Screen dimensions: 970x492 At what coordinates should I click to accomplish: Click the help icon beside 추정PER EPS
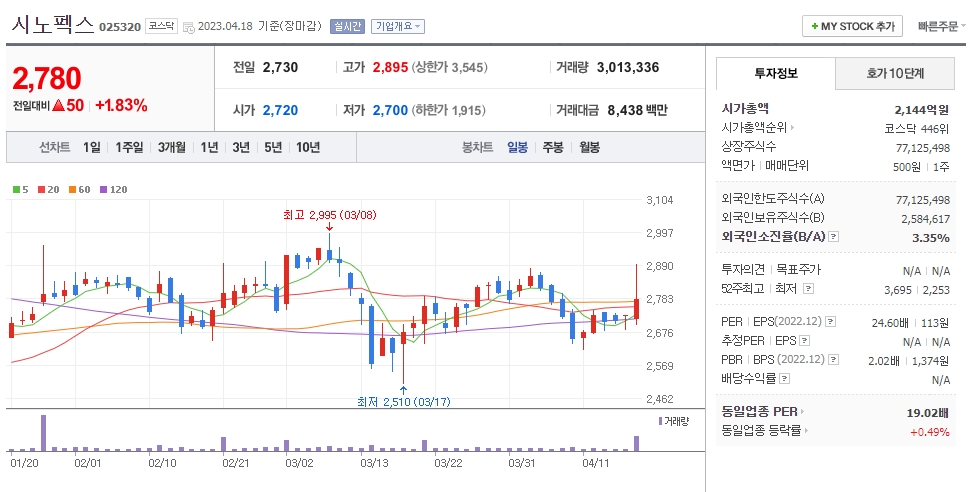(804, 341)
